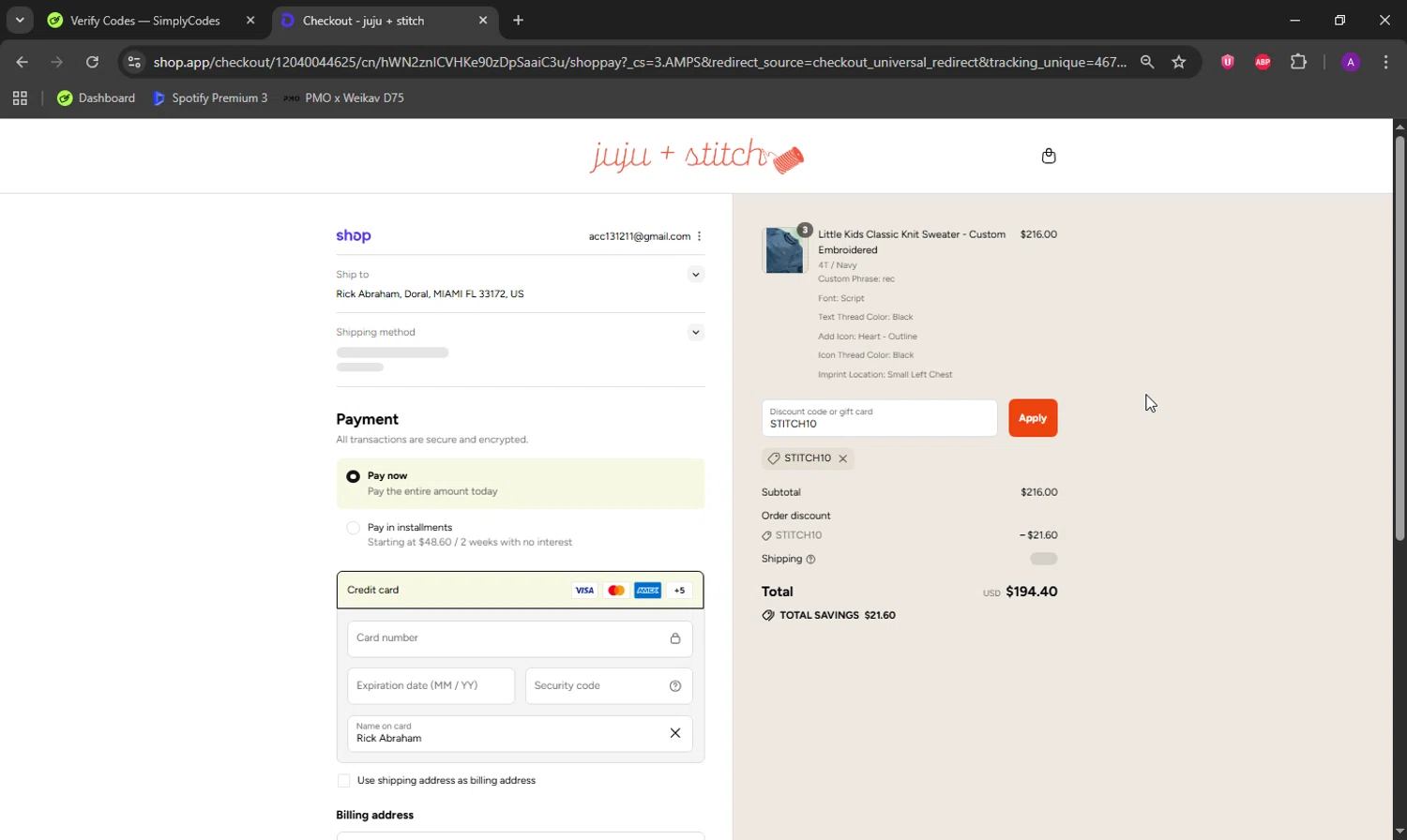This screenshot has height=840, width=1407.
Task: Open the uBlock shield extension
Action: (1227, 62)
